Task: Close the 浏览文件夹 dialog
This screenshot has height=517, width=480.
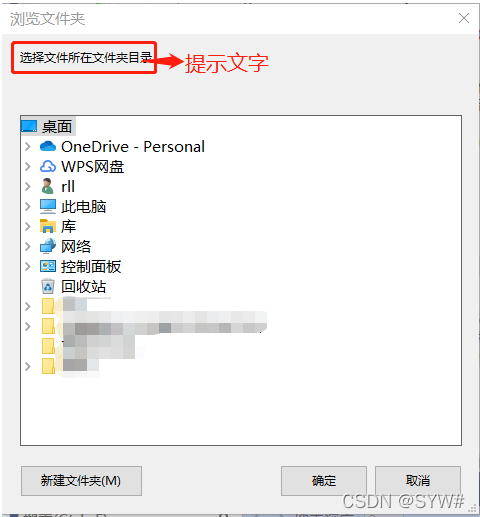Action: (464, 18)
